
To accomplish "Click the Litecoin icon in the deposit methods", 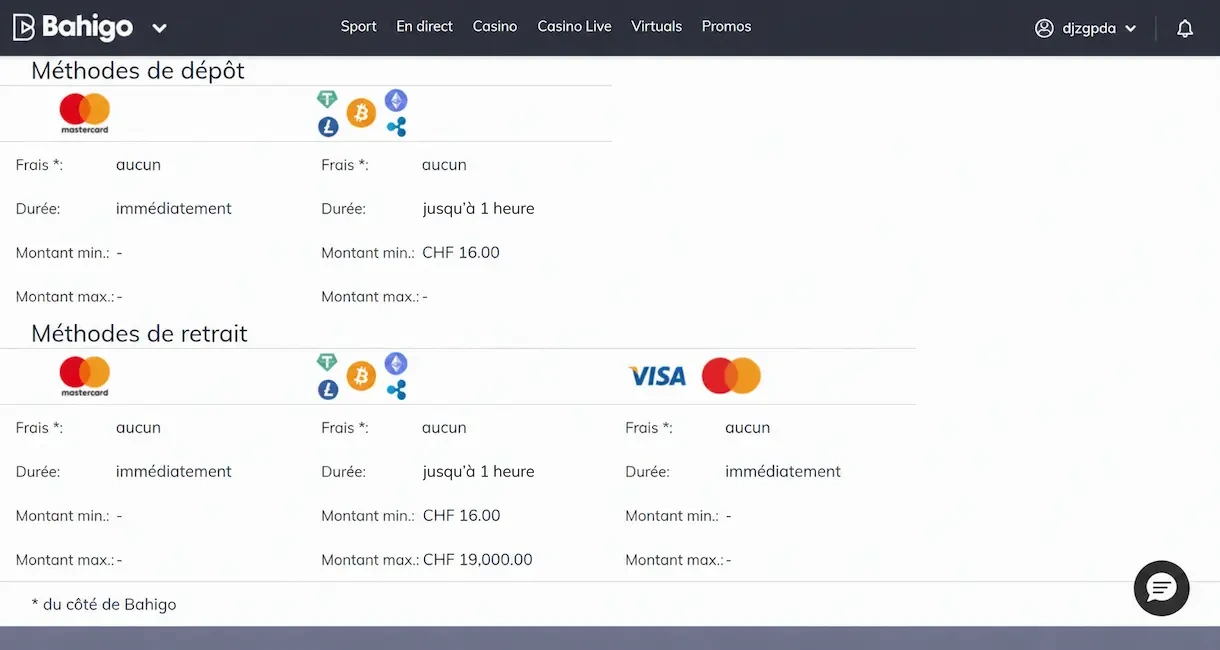I will [328, 127].
